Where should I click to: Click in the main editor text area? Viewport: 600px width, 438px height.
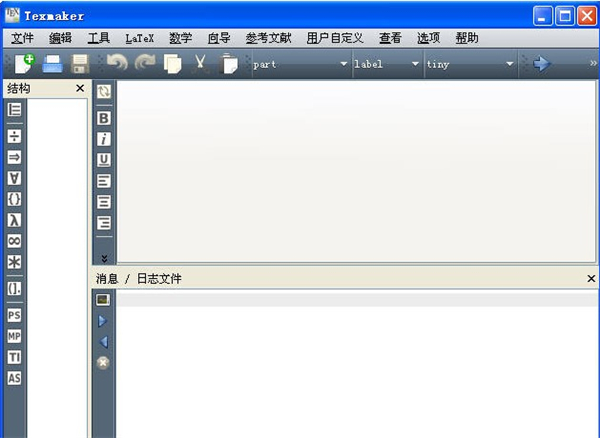point(350,170)
